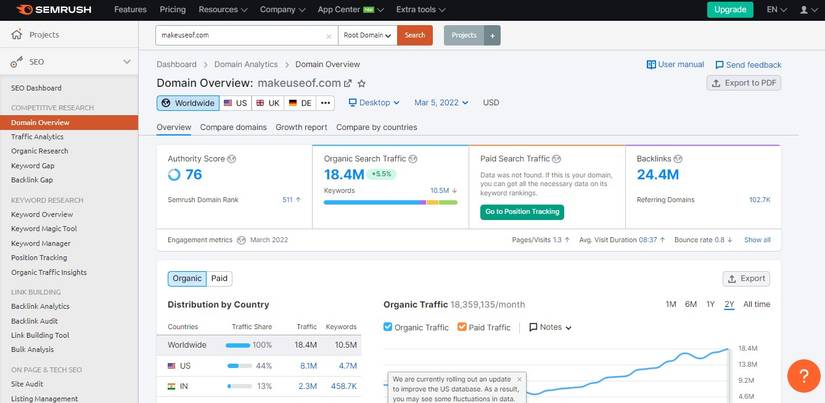Image resolution: width=825 pixels, height=403 pixels.
Task: Uncheck the Paid Traffic checkbox
Action: point(462,327)
